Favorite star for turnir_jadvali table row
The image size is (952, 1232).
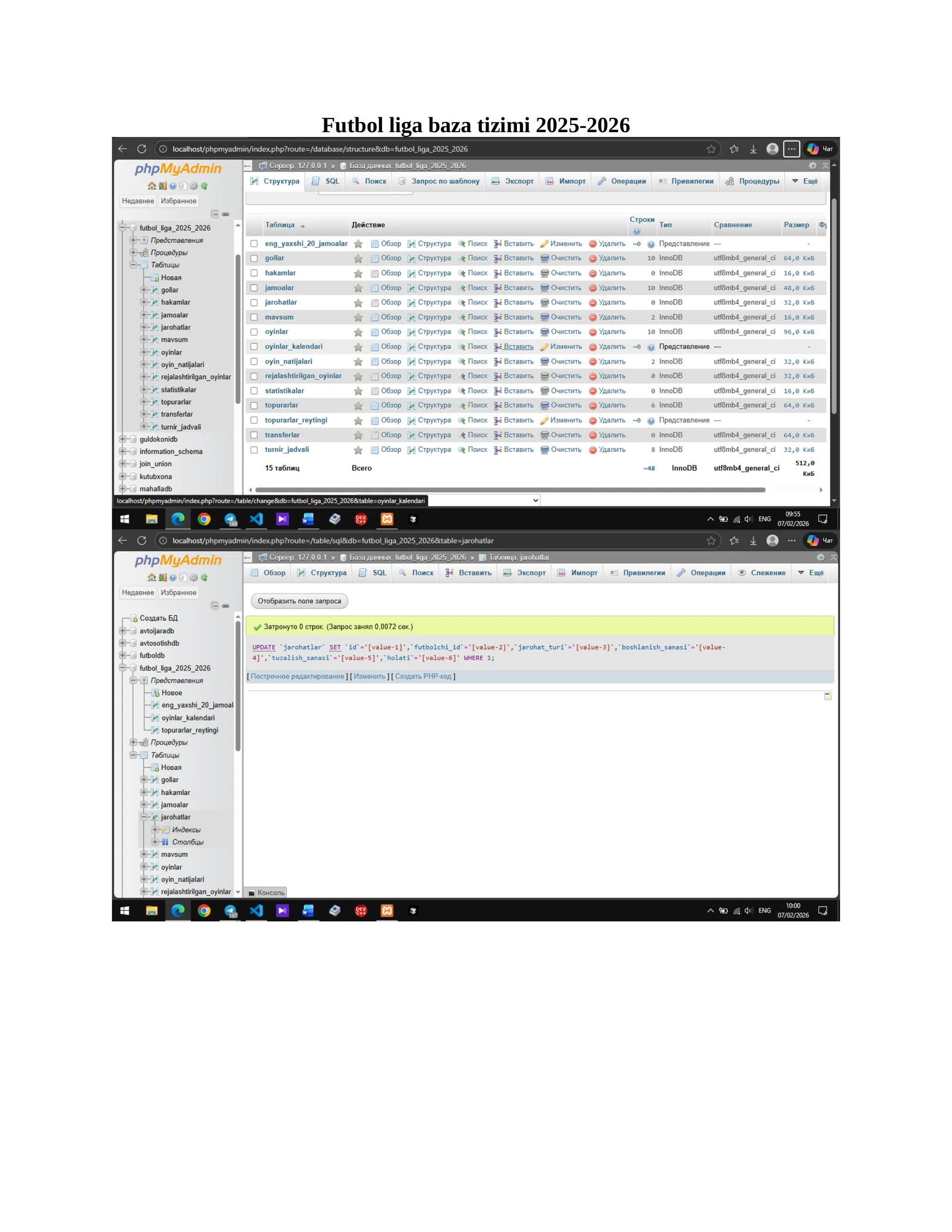point(358,450)
